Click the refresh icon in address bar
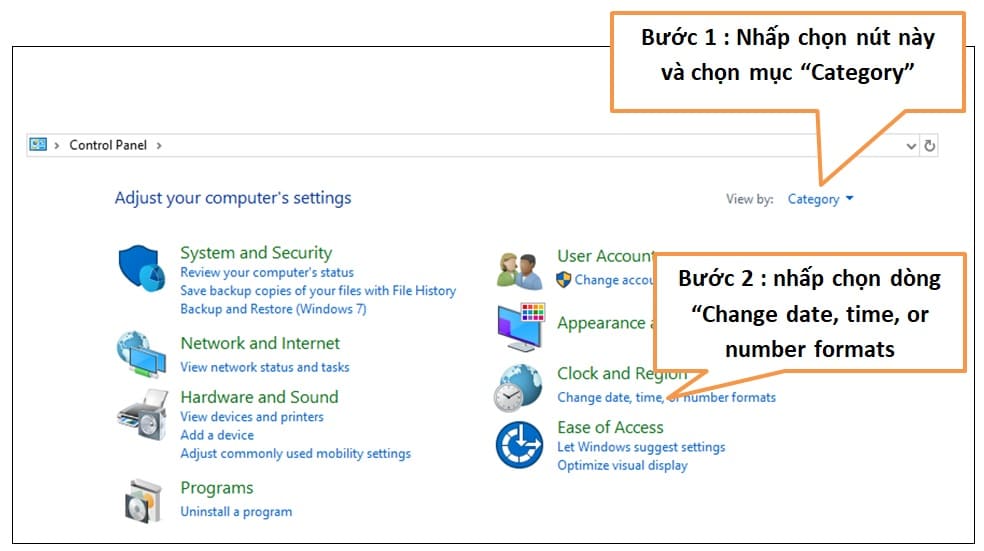 click(x=930, y=146)
